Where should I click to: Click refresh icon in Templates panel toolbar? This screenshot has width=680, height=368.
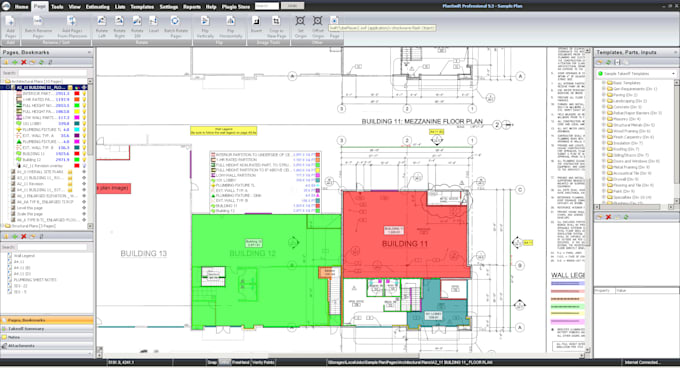pyautogui.click(x=608, y=62)
